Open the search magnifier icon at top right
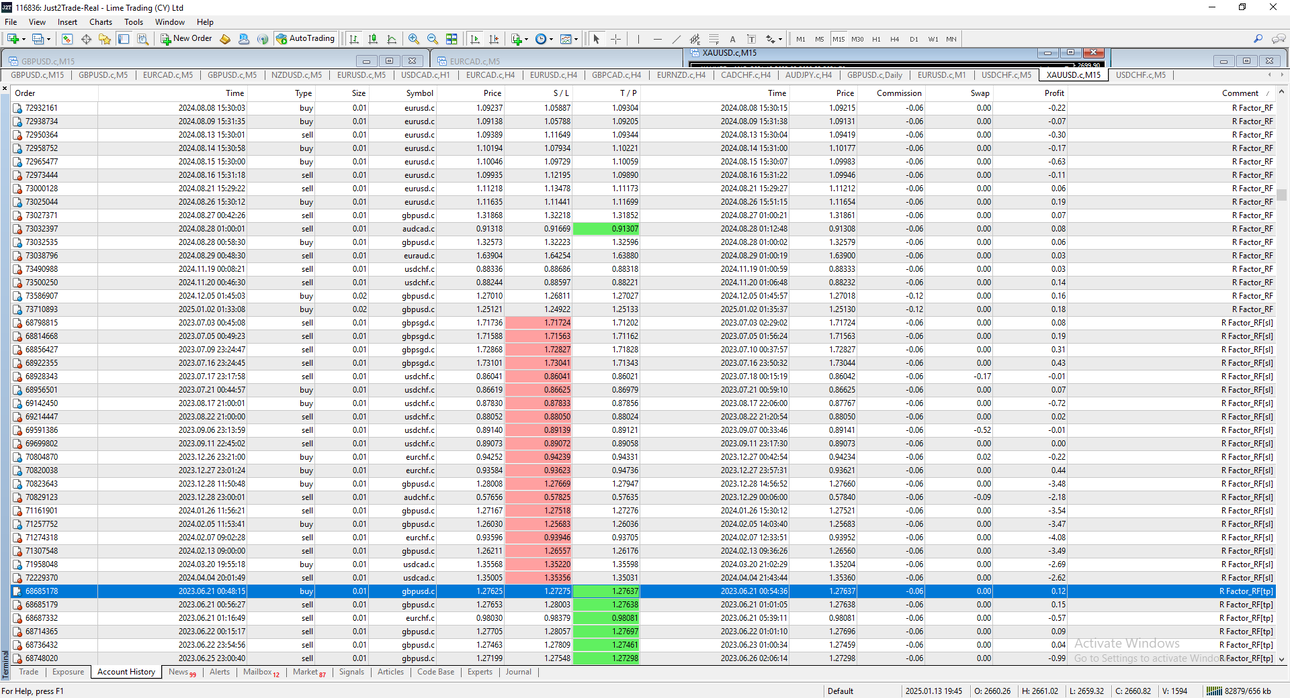Screen dimensions: 1290x698 (x=1258, y=39)
